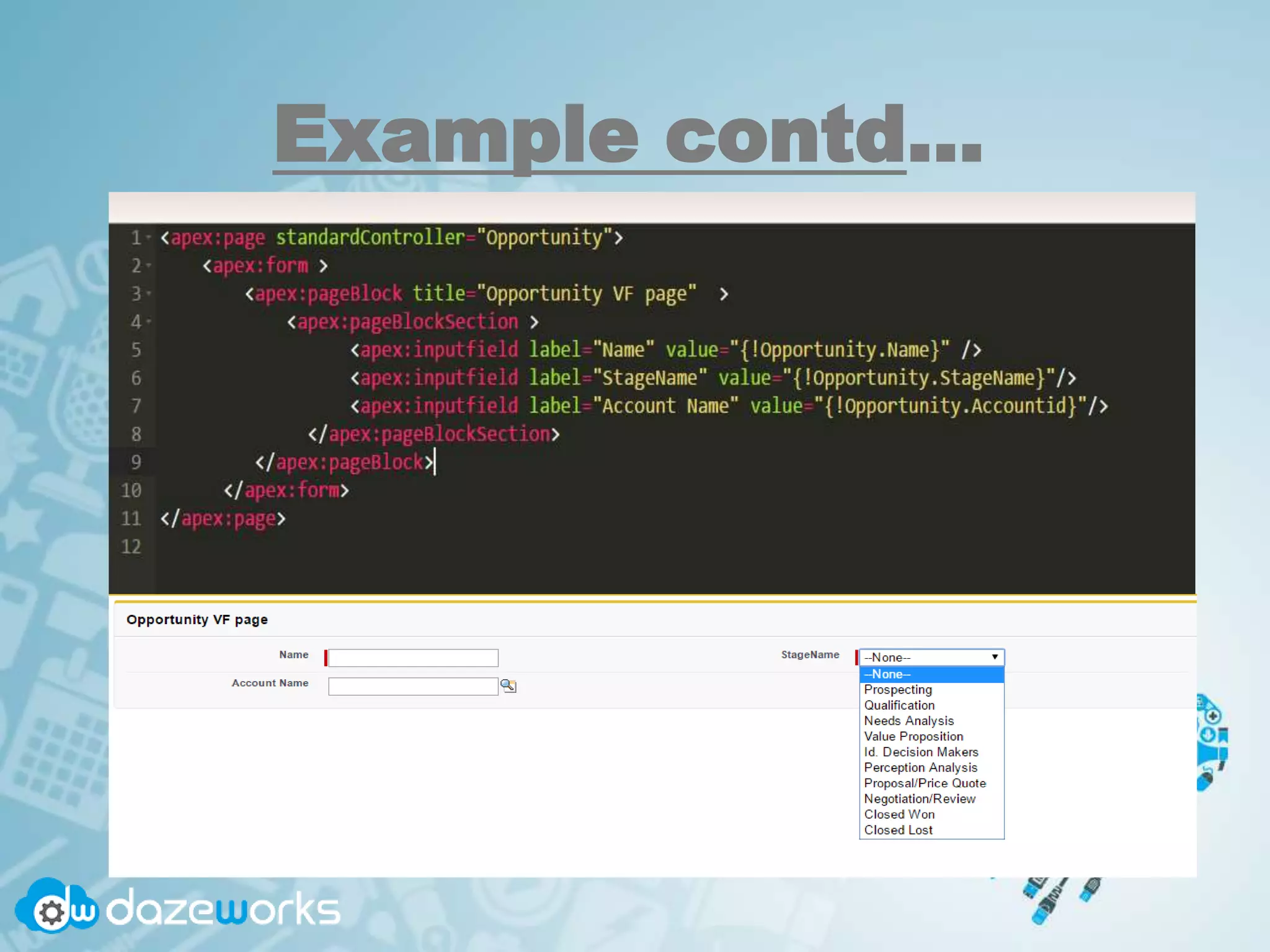Collapse the apex:form fold on line 2
1270x952 pixels.
click(x=149, y=266)
